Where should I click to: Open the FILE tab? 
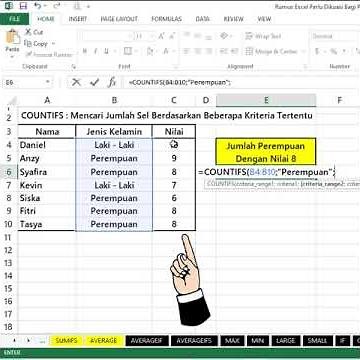point(14,19)
